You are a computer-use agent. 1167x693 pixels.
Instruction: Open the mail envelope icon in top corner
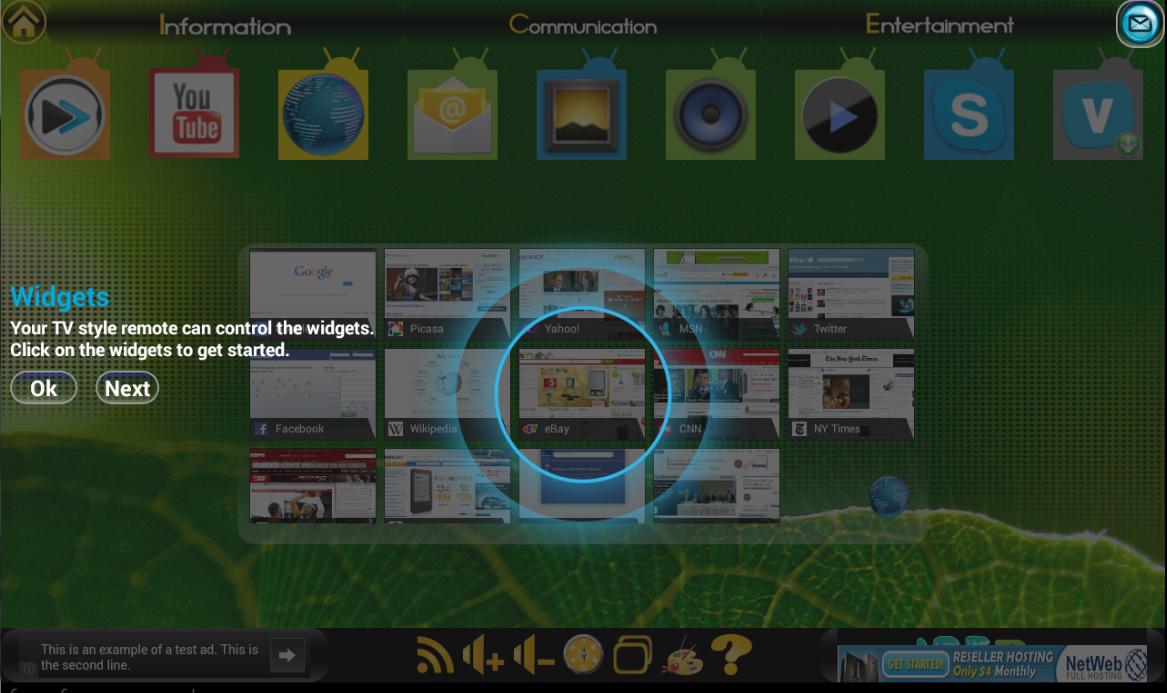(x=1139, y=24)
